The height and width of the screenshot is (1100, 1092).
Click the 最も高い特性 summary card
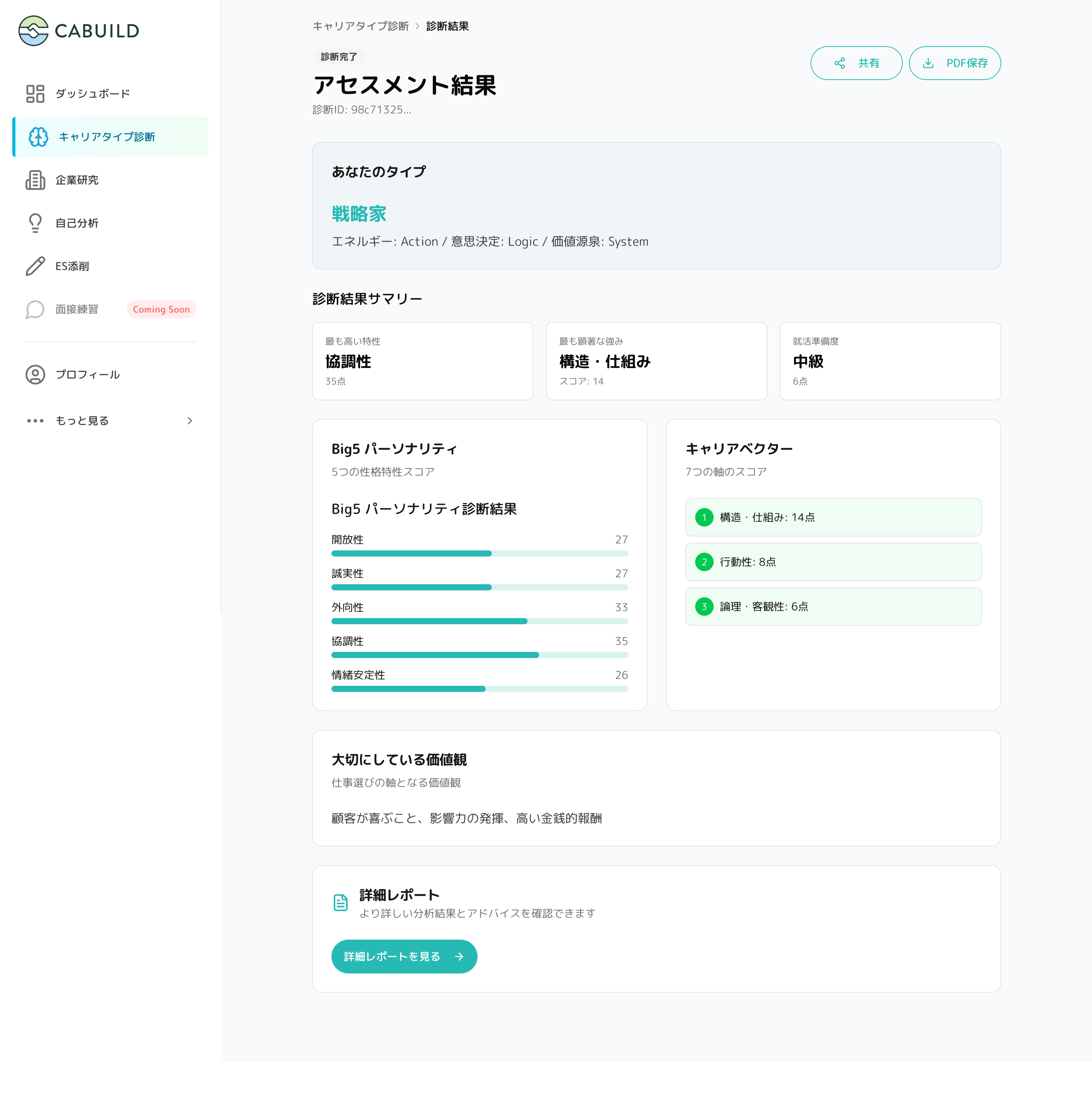point(423,362)
